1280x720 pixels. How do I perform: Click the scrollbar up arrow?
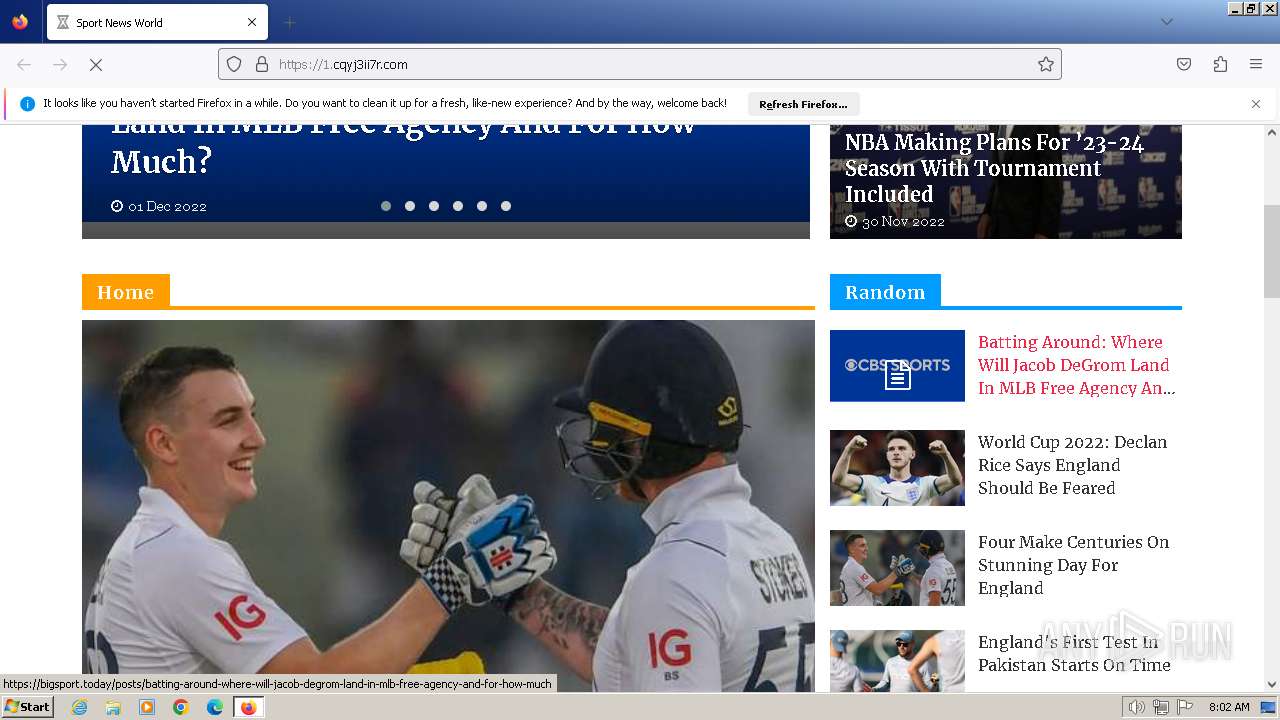[x=1272, y=132]
